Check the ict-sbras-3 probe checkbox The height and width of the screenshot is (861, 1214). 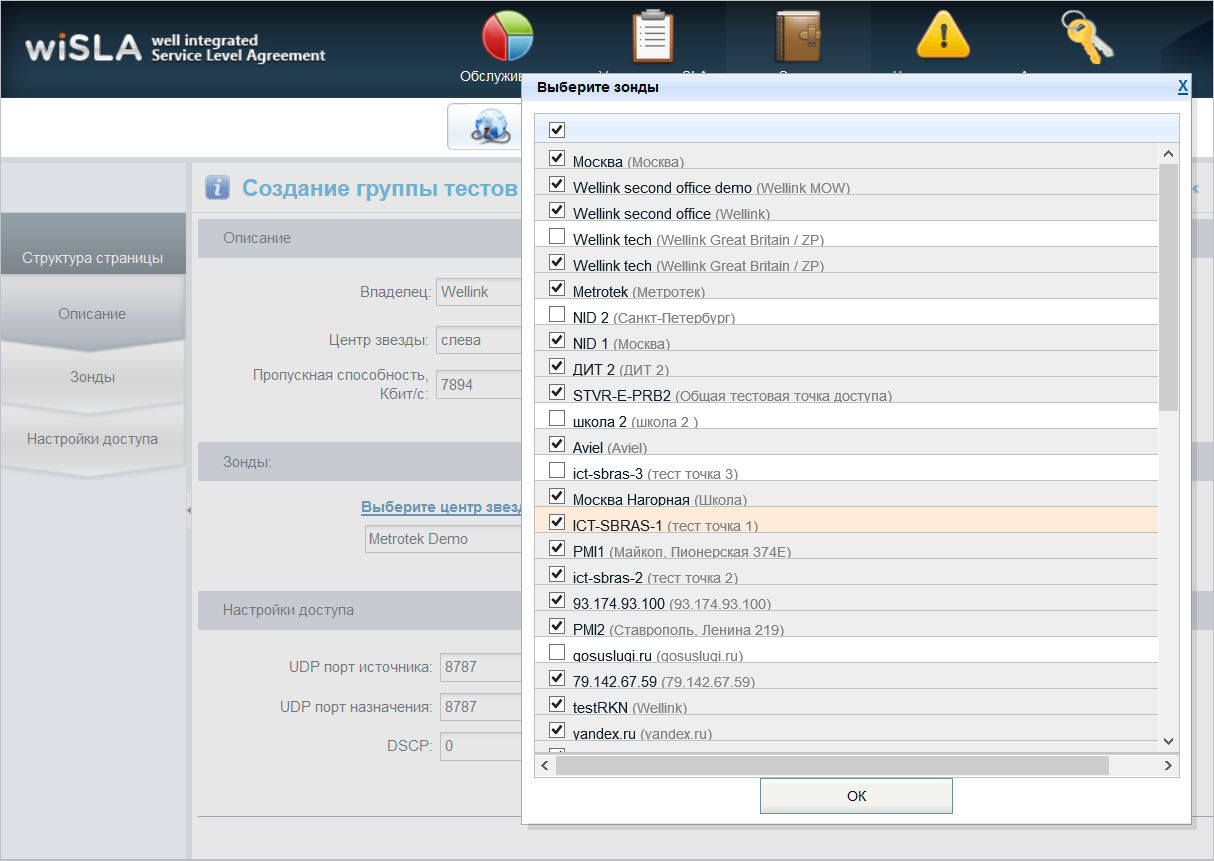(557, 470)
